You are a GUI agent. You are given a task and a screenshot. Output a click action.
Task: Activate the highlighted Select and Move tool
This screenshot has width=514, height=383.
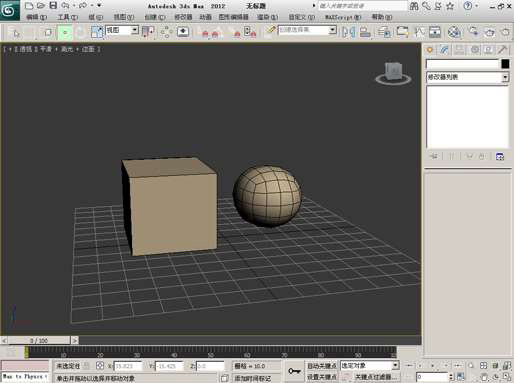(x=65, y=32)
